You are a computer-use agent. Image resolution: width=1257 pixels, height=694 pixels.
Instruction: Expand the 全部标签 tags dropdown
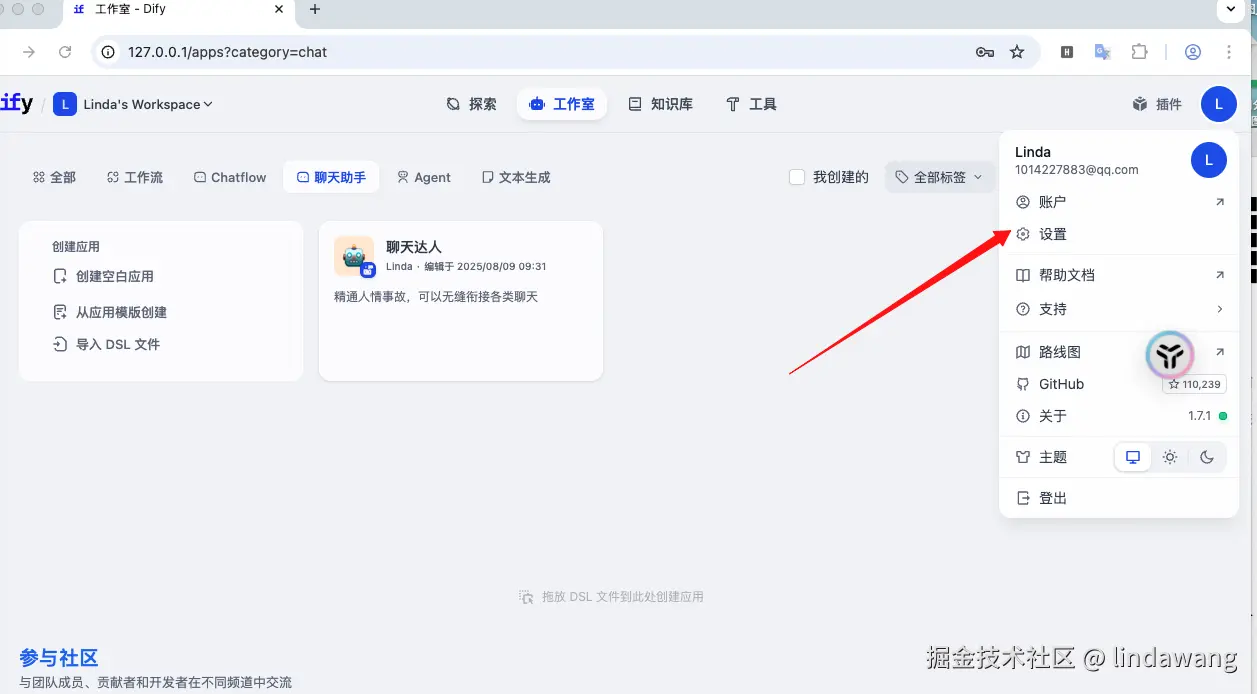pos(938,177)
